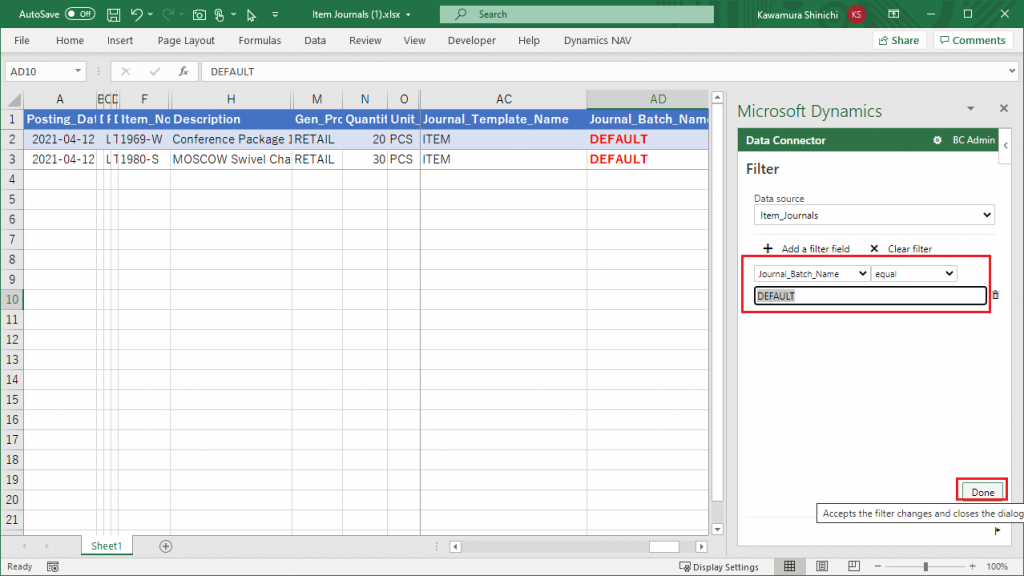Click the pointer select icon in title bar

251,14
